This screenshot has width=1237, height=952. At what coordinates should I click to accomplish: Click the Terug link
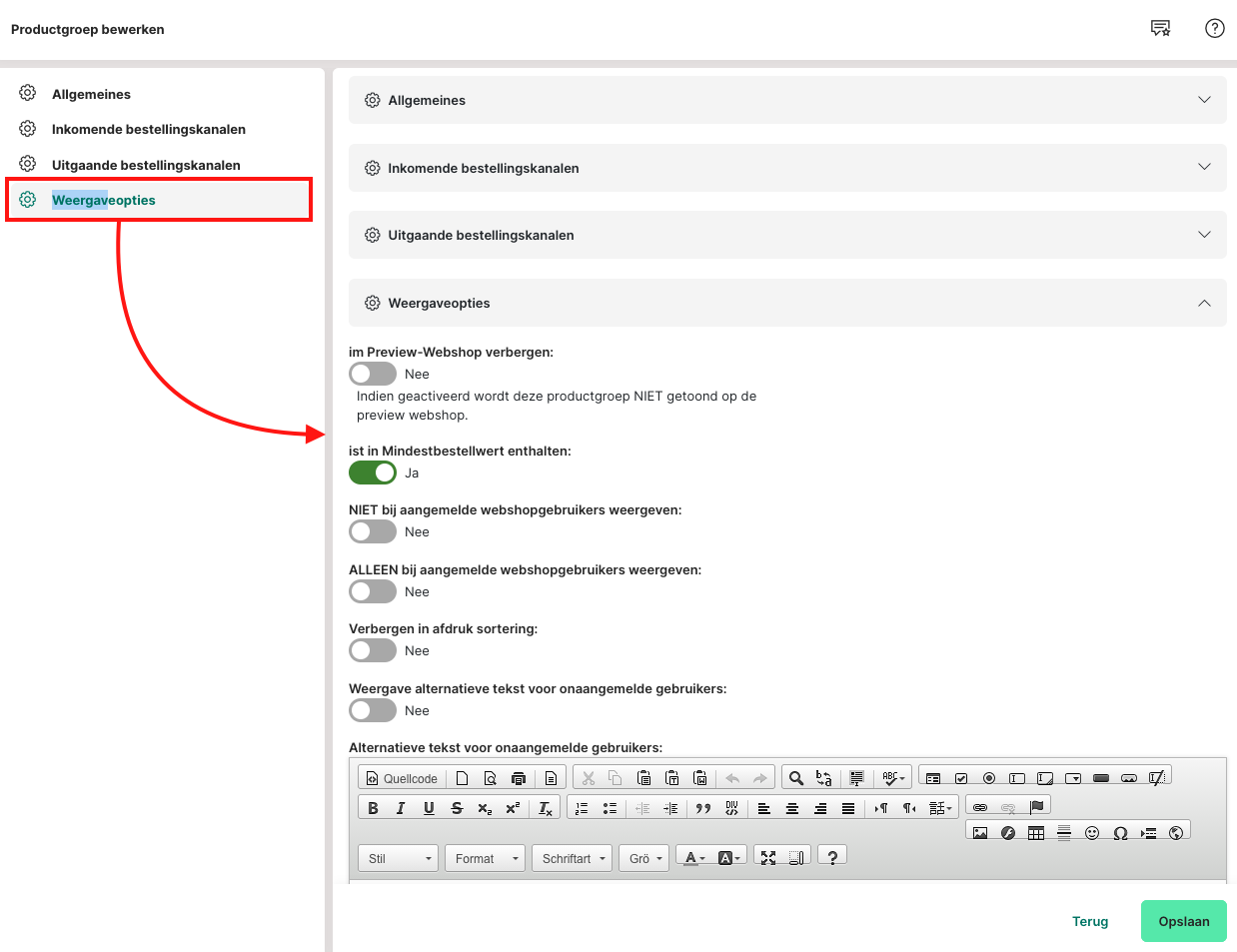coord(1089,921)
